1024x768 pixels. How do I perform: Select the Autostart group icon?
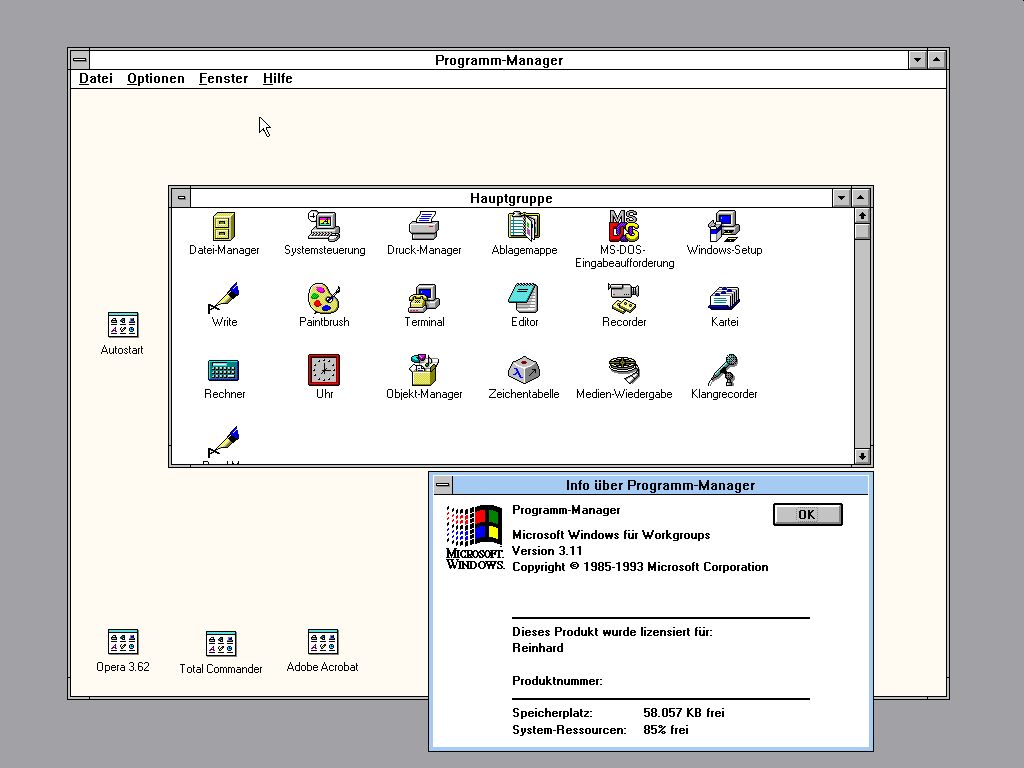click(123, 325)
